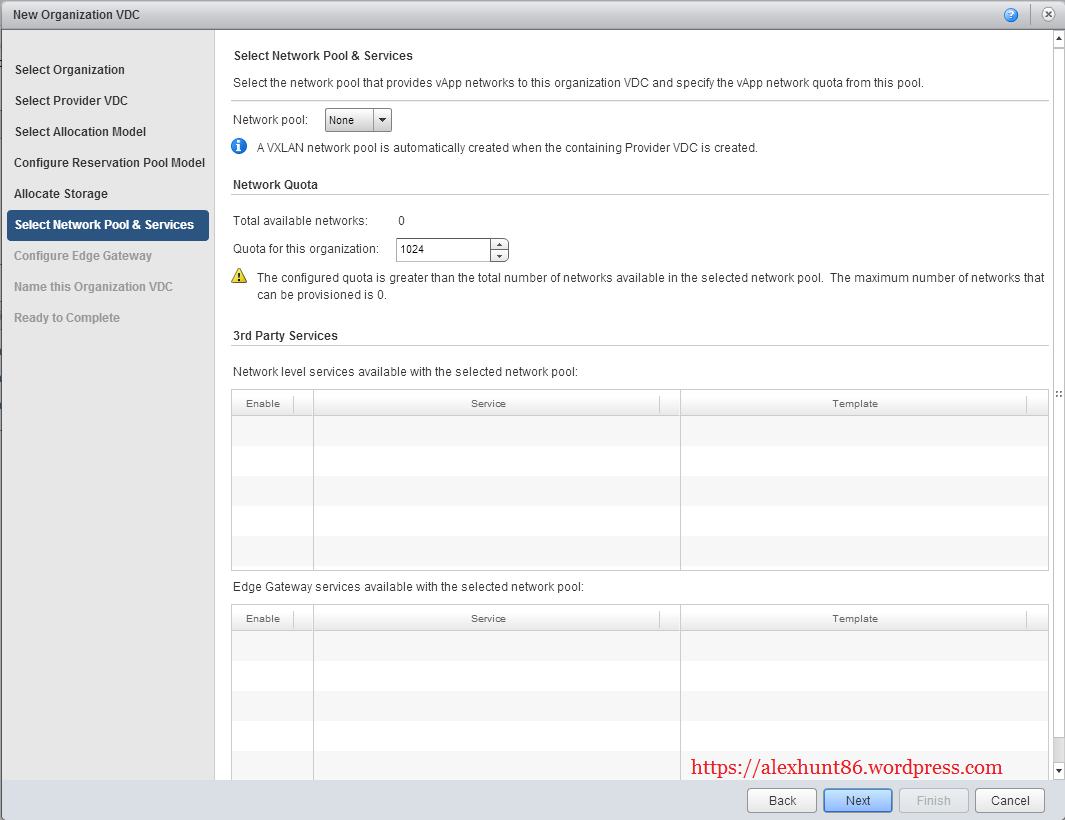Click the help question mark icon

[1011, 15]
